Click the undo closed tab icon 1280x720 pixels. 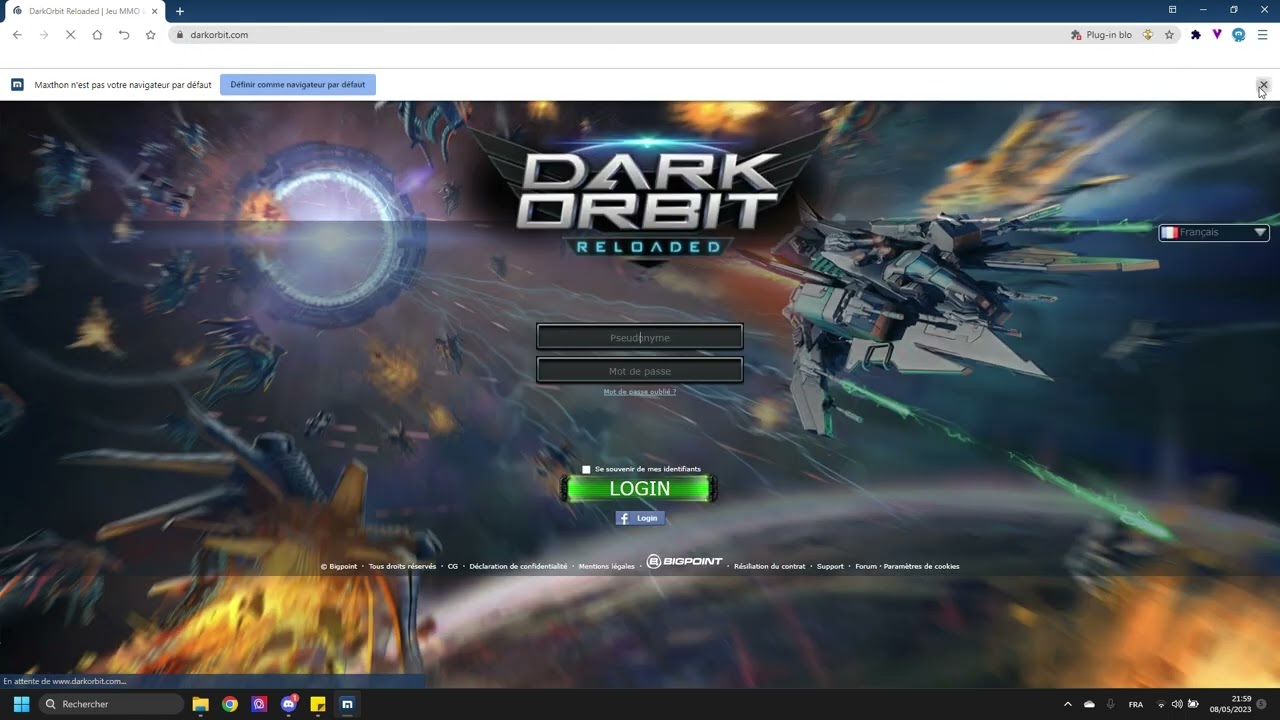(124, 35)
